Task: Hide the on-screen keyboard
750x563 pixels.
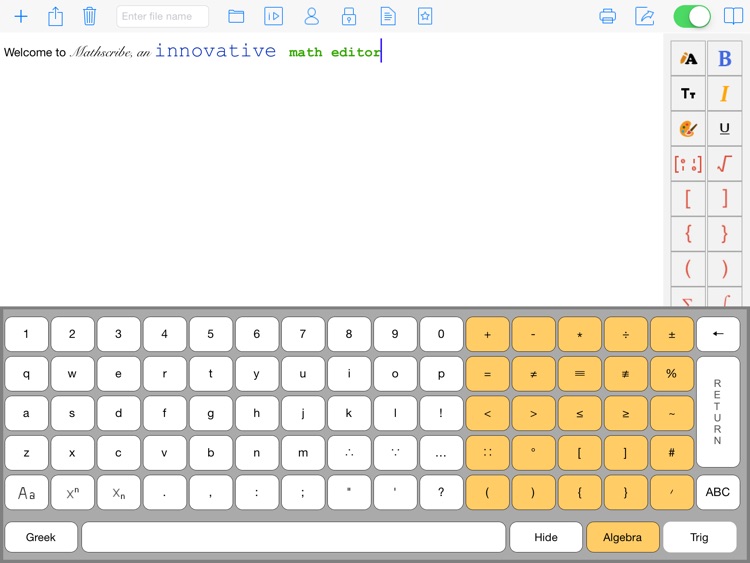Action: (546, 537)
